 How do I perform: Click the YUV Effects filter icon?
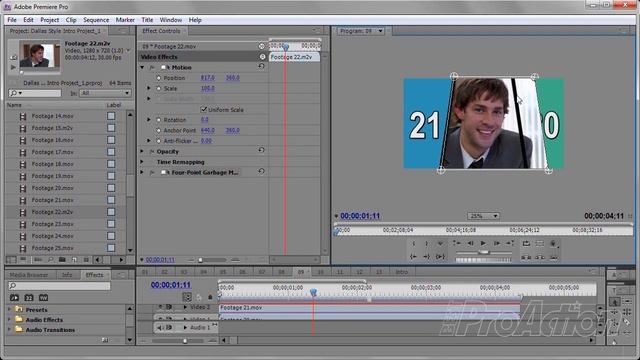(x=44, y=298)
